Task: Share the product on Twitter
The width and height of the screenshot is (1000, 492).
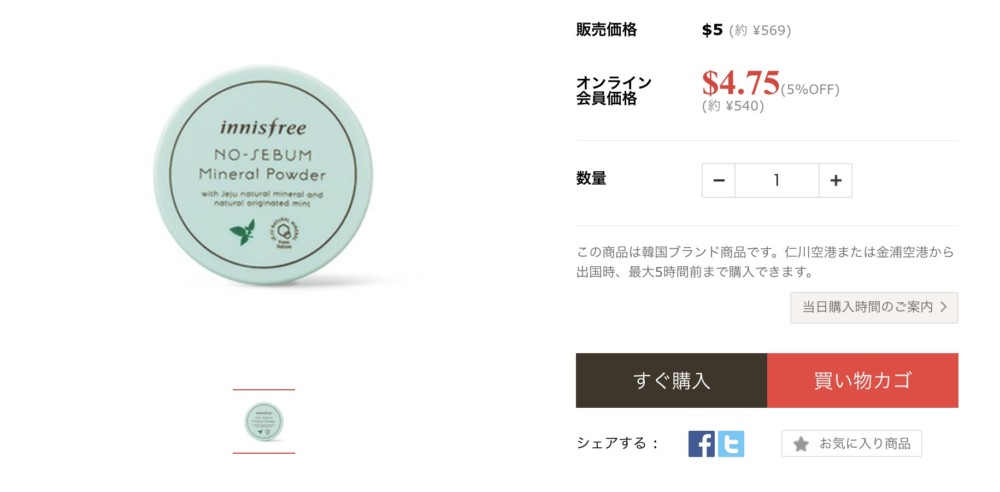Action: [x=730, y=444]
